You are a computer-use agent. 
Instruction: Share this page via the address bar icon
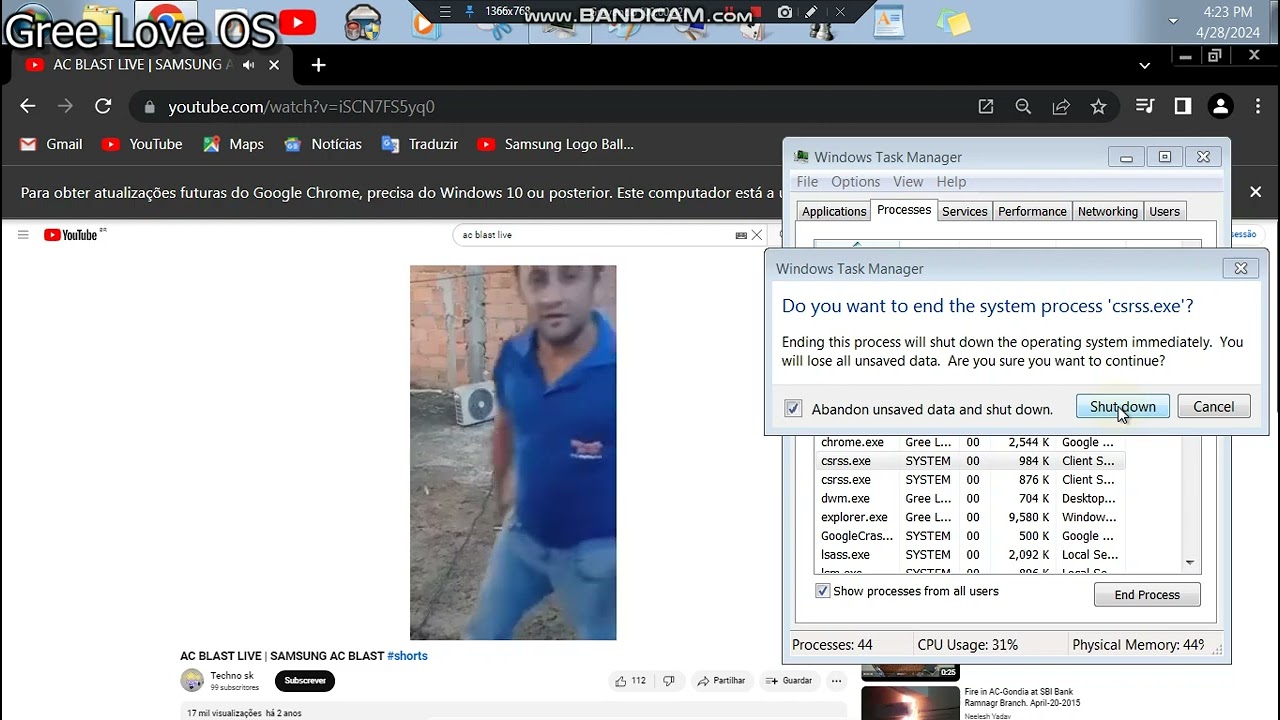pos(1061,106)
